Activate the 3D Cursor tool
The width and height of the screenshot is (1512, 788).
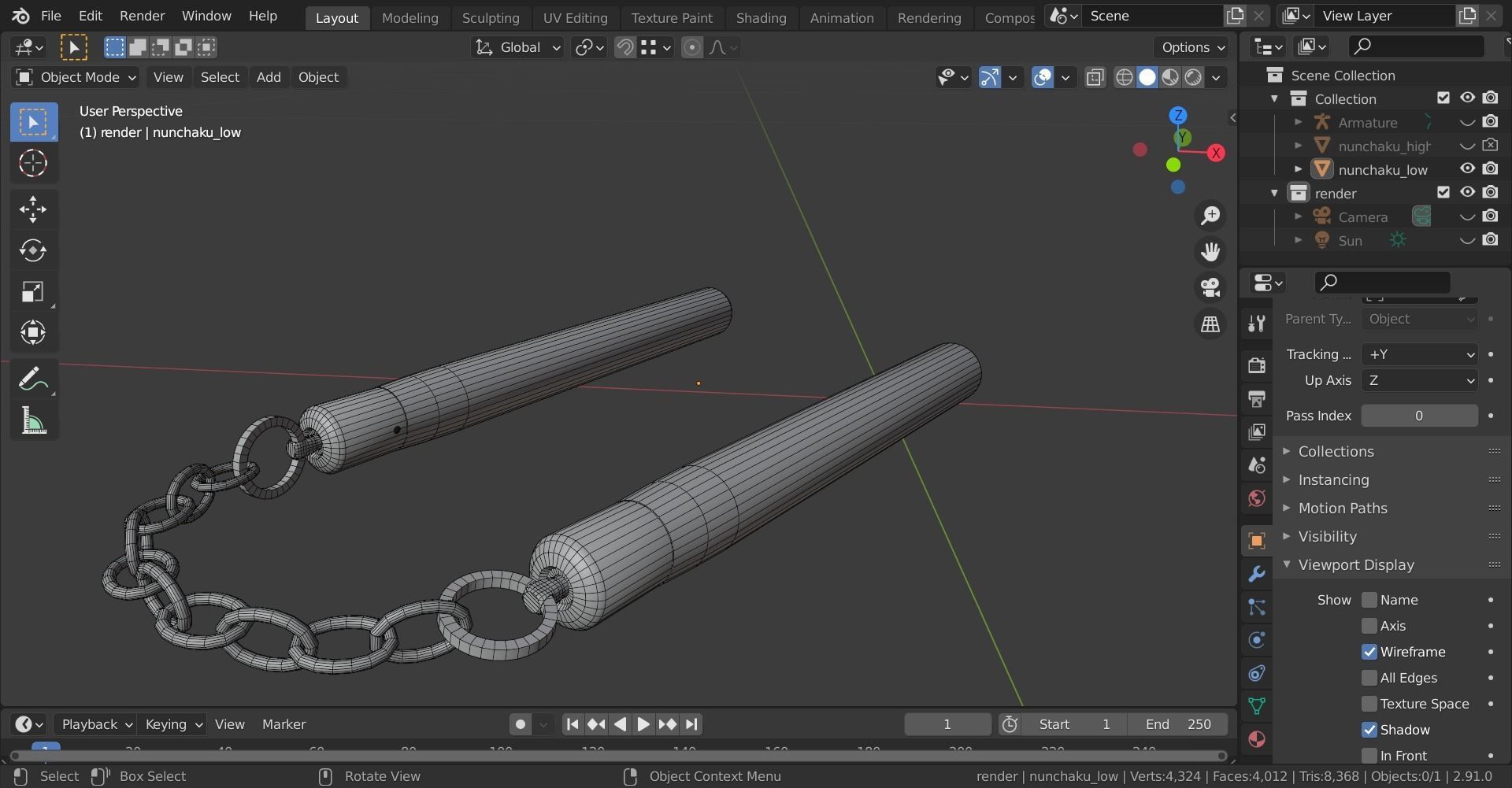(33, 163)
